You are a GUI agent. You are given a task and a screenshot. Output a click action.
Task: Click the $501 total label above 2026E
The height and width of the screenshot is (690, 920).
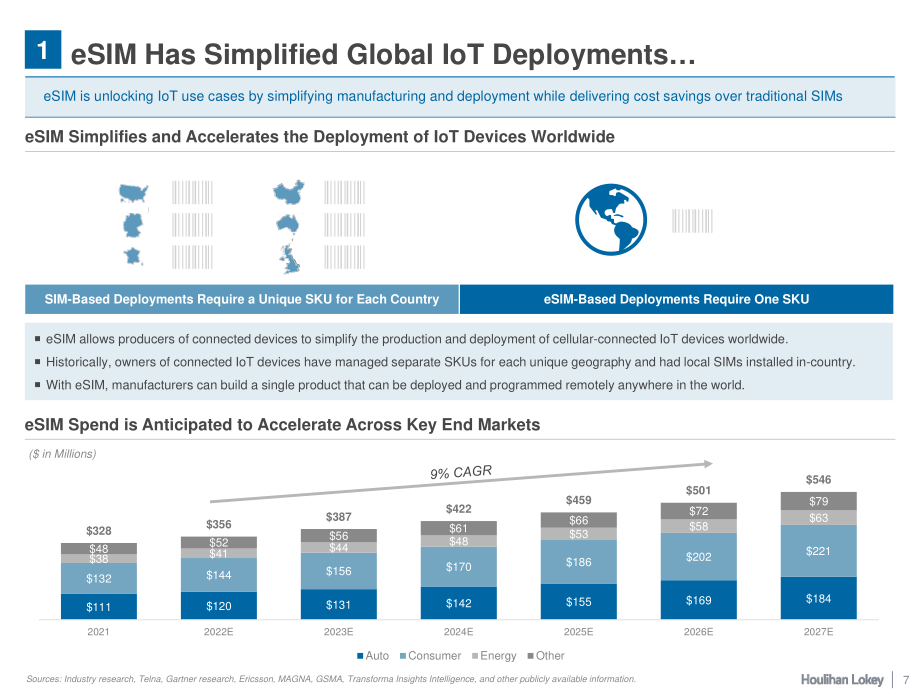[699, 490]
